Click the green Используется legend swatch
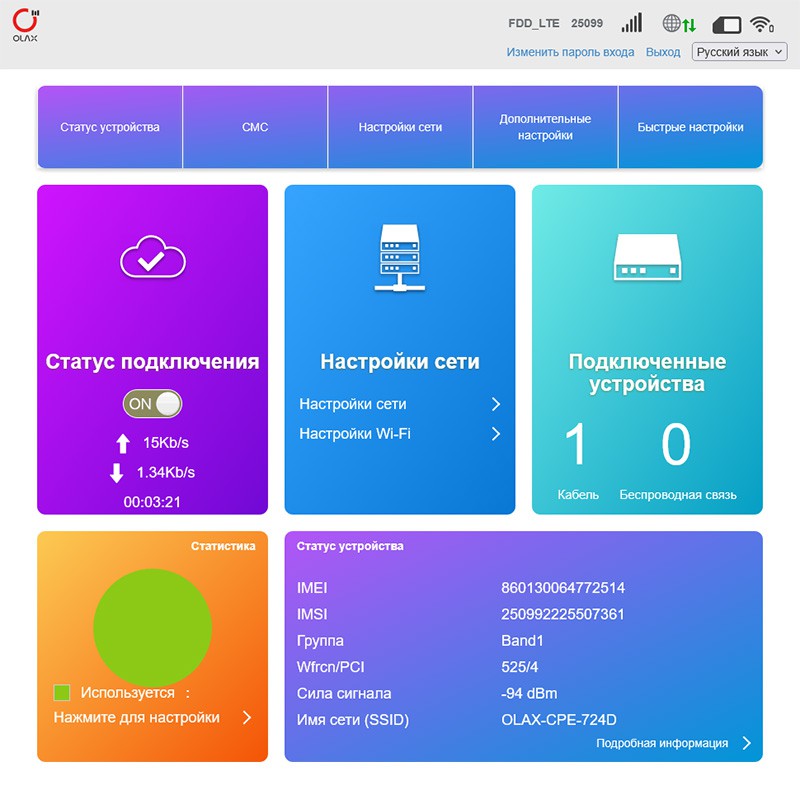Viewport: 800px width, 800px height. (x=62, y=692)
